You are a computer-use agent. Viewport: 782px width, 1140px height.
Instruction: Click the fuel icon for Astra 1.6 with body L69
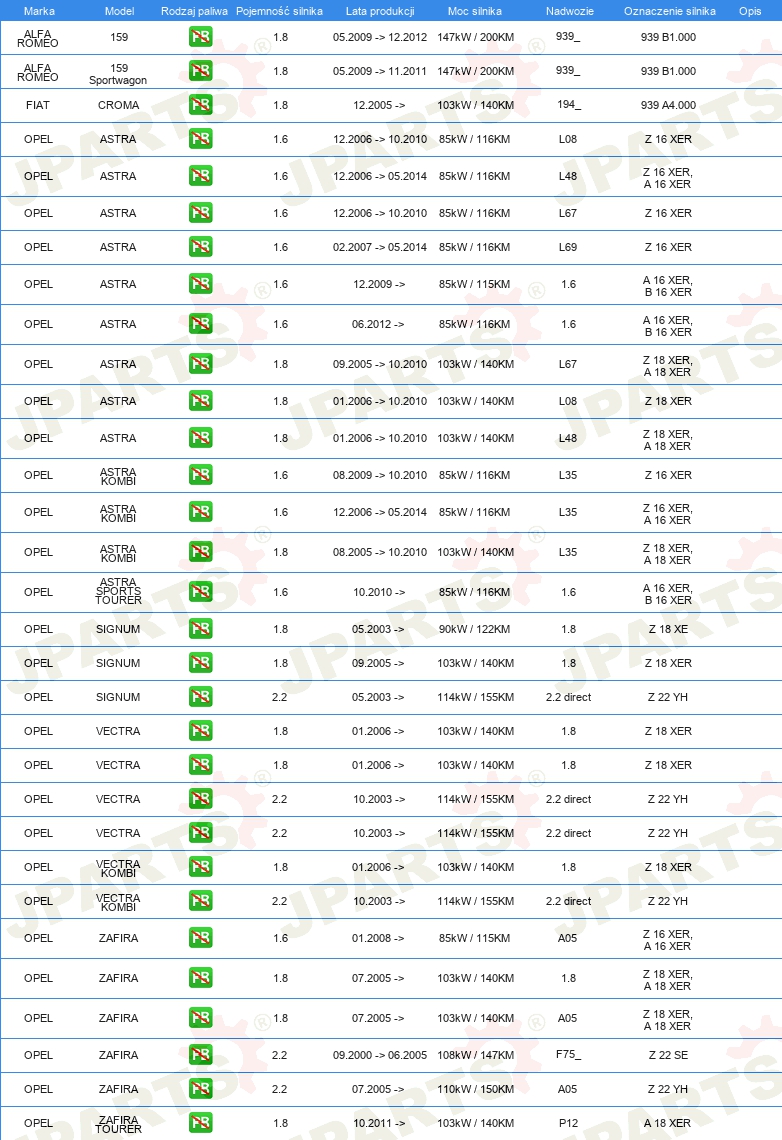coord(201,247)
